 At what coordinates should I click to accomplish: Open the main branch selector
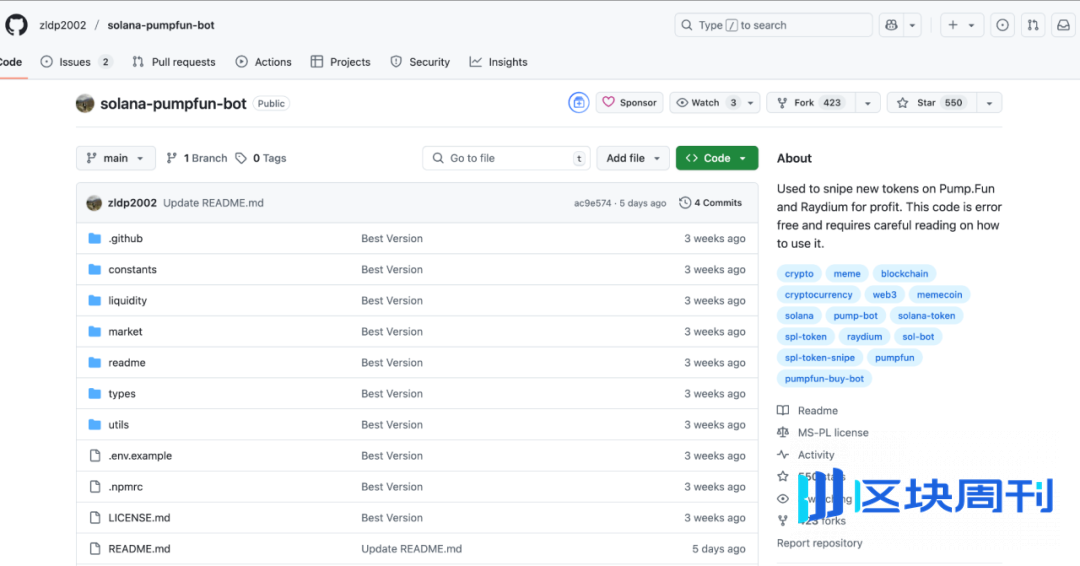pos(116,158)
